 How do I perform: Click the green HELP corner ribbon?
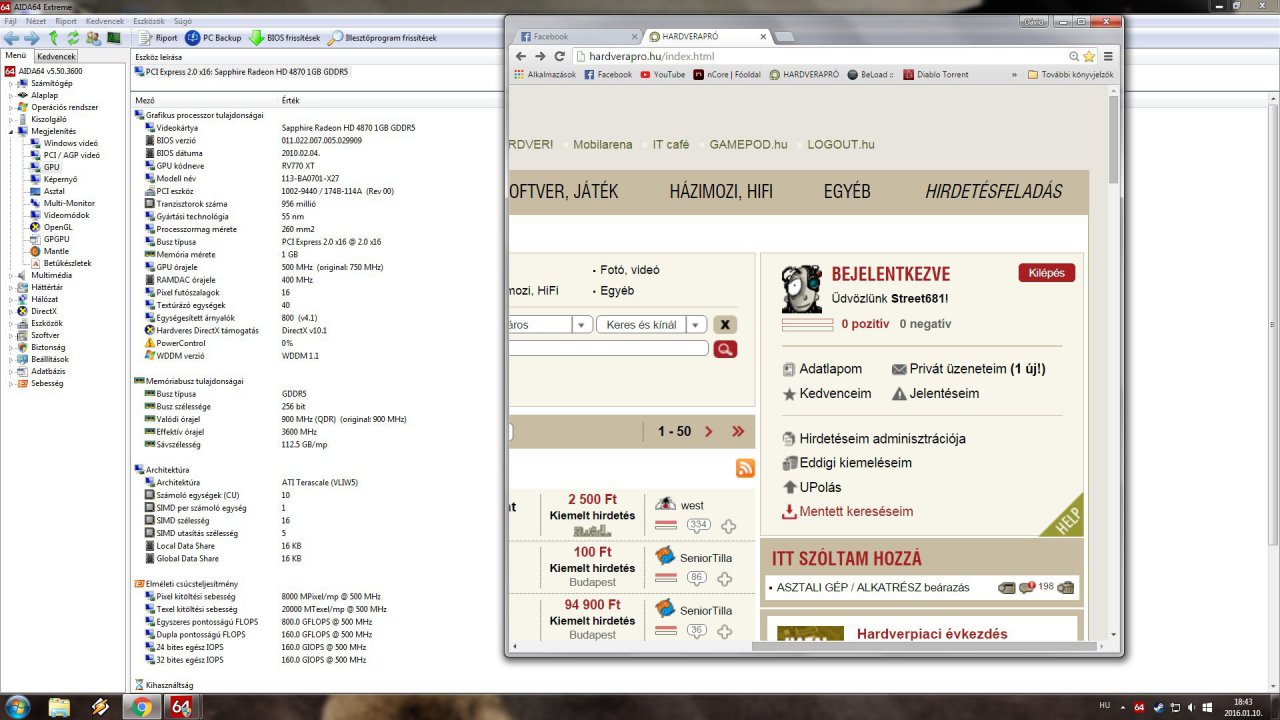pos(1064,516)
